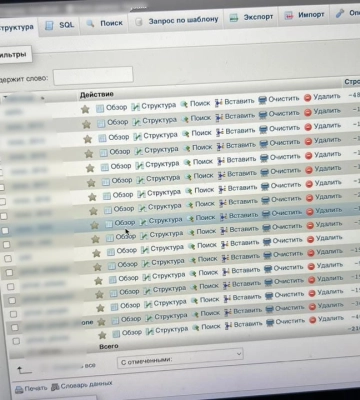Click the Структура icon in the last table row
Screen dimensions: 360x400
point(150,331)
